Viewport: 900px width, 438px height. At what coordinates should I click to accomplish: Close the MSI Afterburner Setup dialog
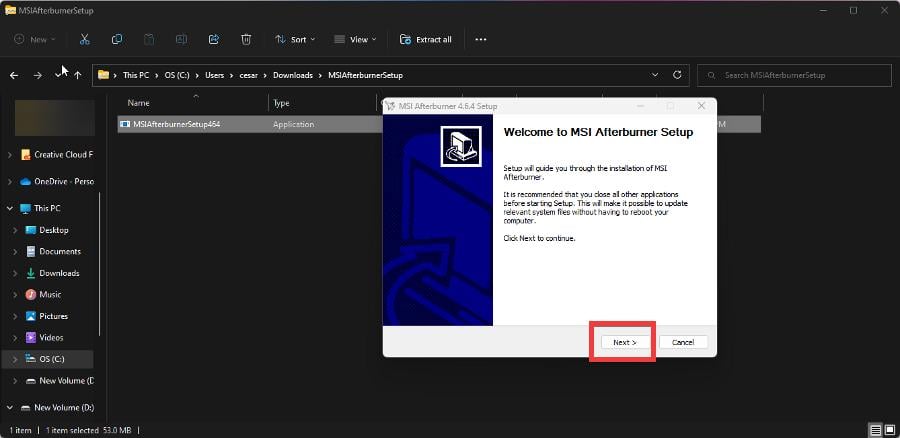pos(701,106)
